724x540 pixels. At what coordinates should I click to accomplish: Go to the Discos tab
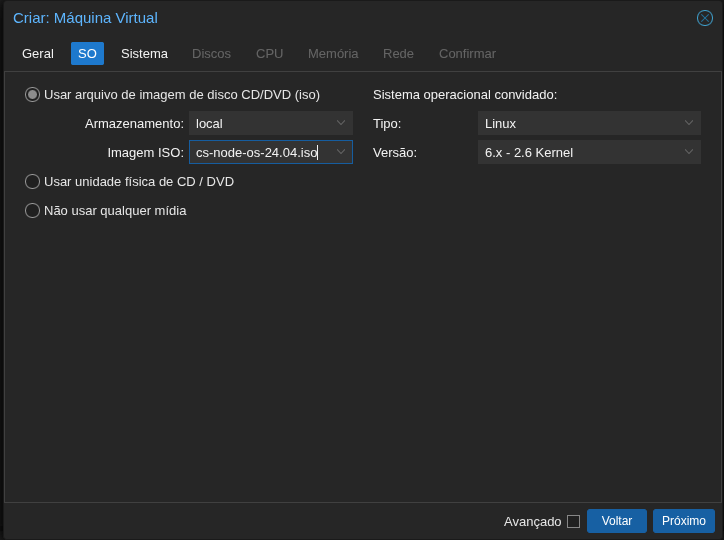[x=211, y=54]
